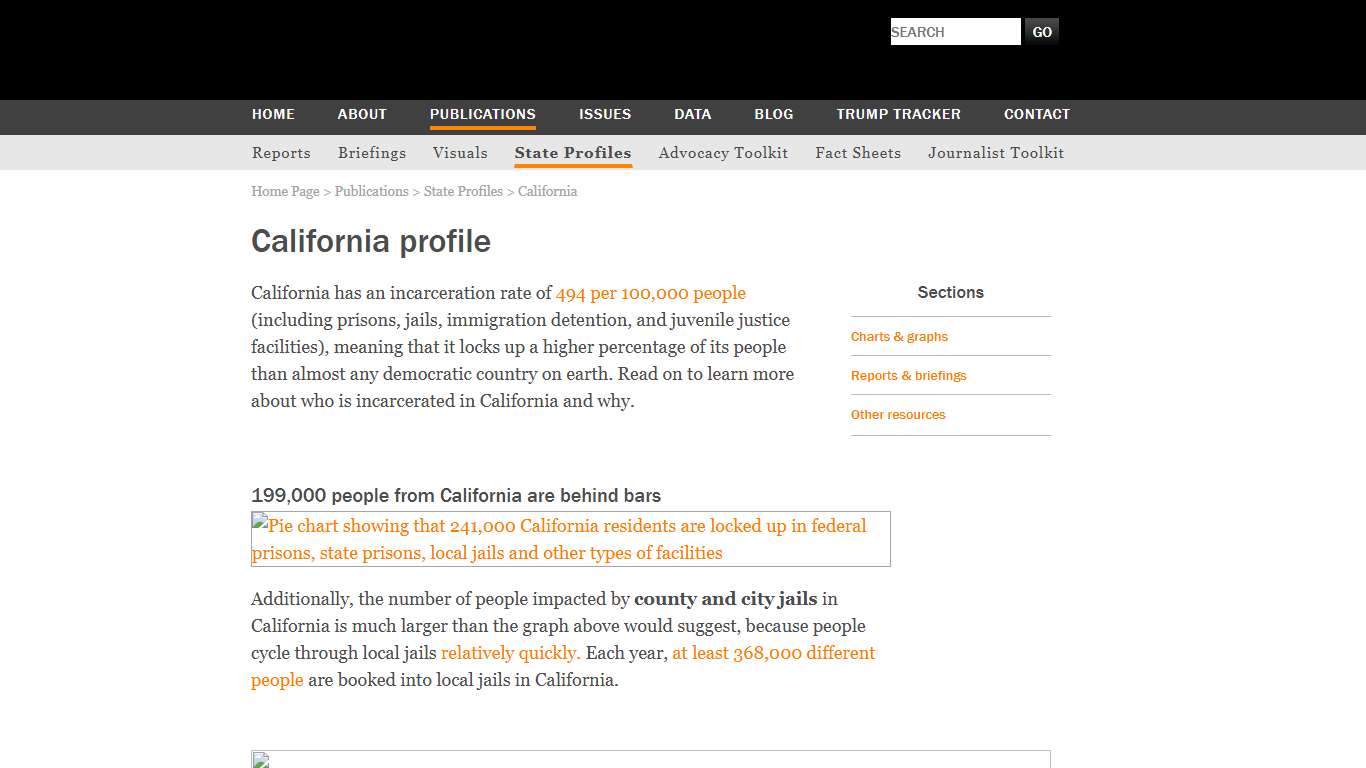The image size is (1366, 768).
Task: Switch to the Briefings section tab
Action: tap(371, 152)
